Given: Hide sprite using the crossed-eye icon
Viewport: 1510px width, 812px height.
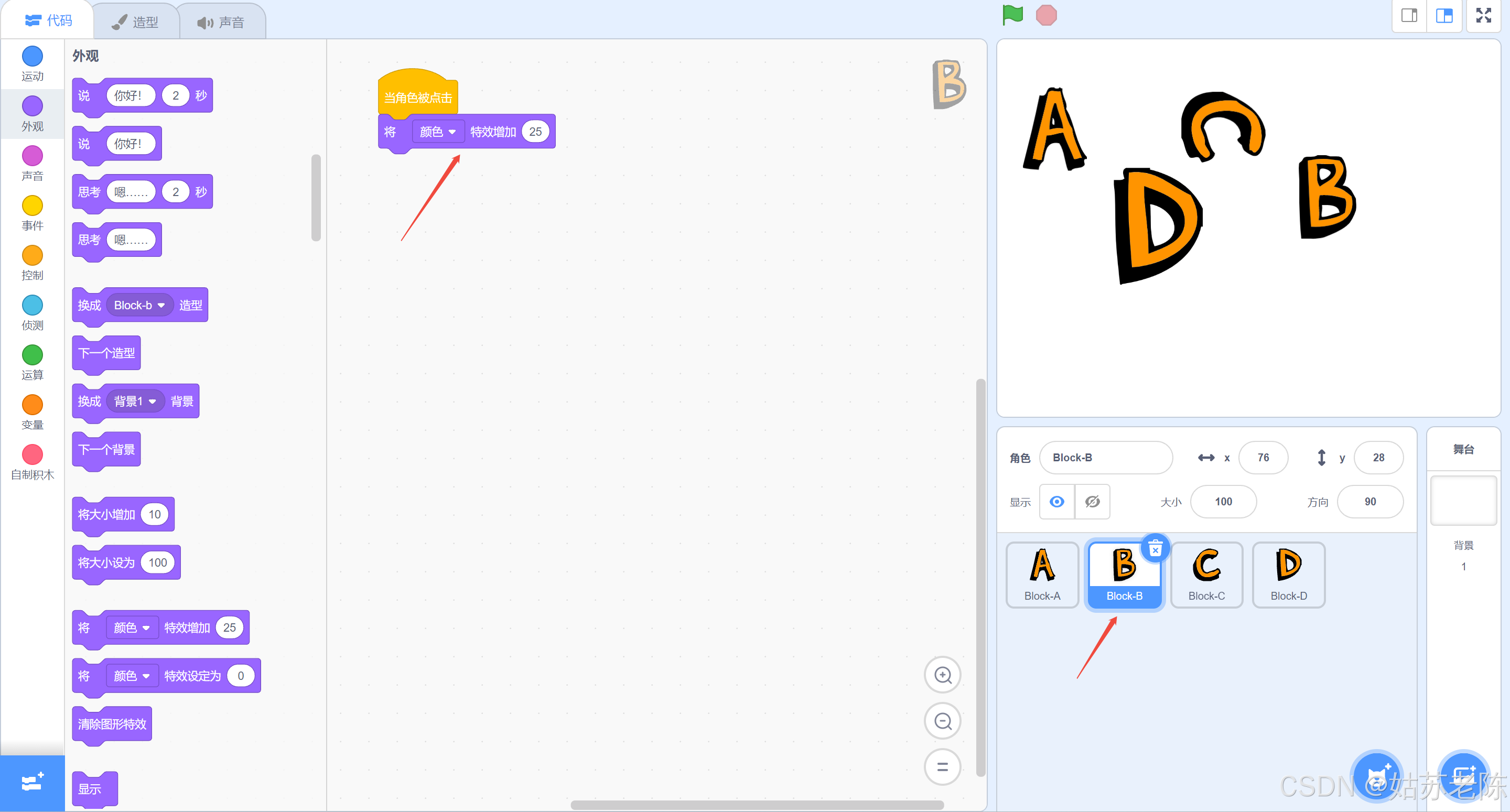Looking at the screenshot, I should (1092, 502).
